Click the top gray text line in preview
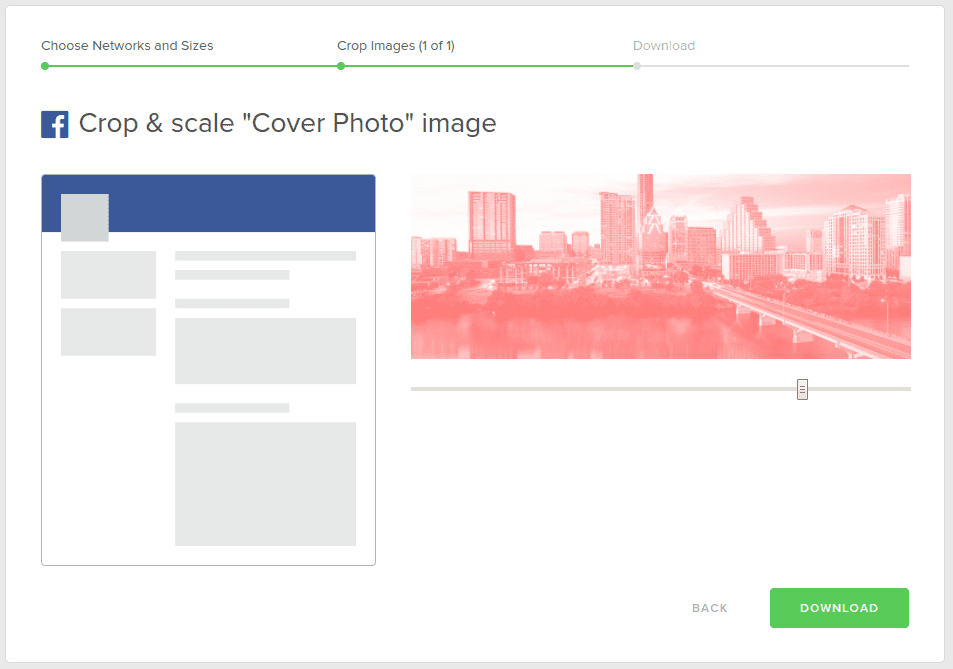The width and height of the screenshot is (953, 669). click(x=265, y=256)
